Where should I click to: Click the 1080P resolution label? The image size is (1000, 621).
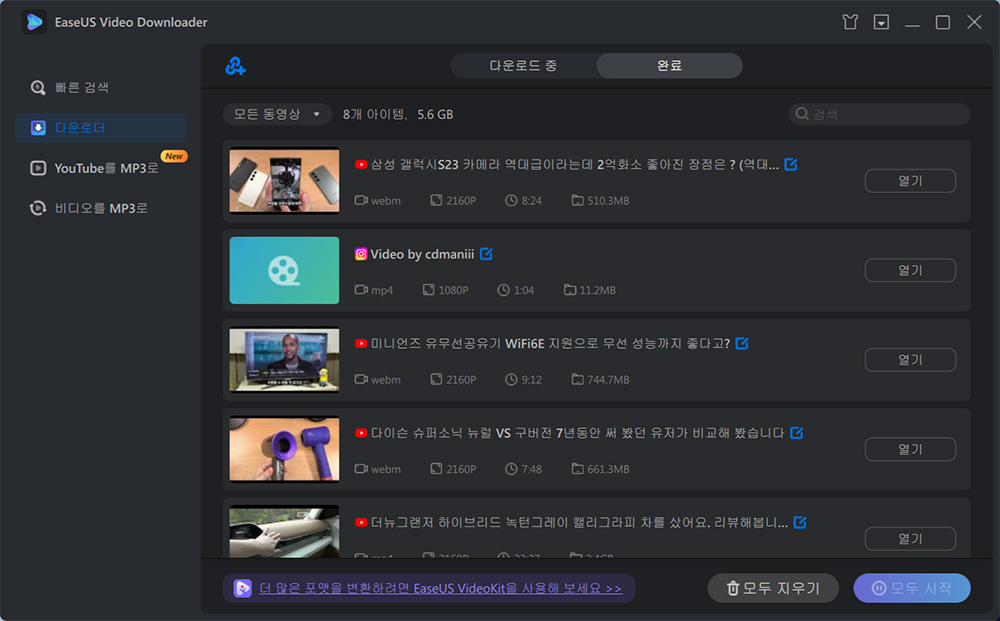coord(446,290)
